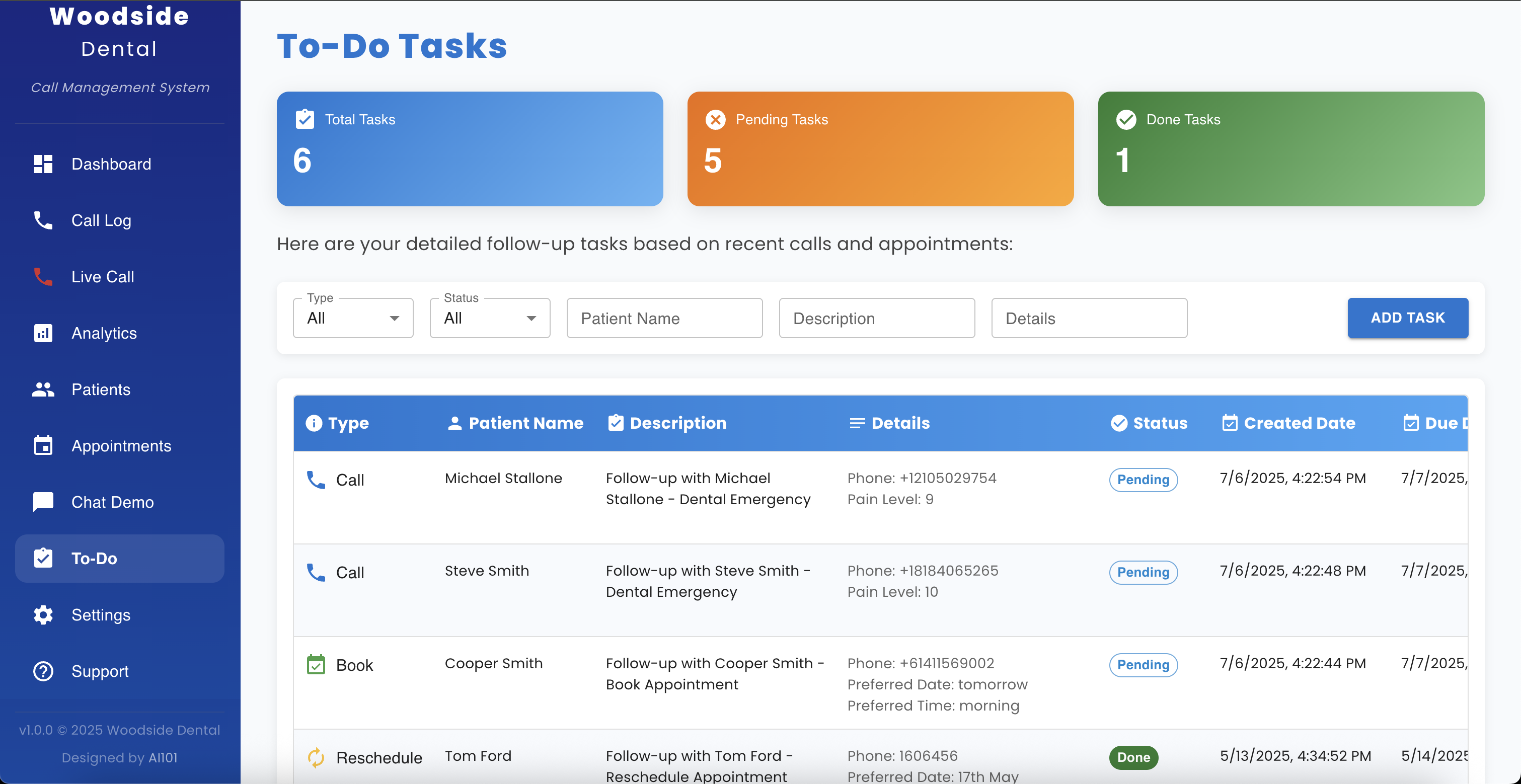Click Pending status chip for Steve Smith

(1143, 572)
